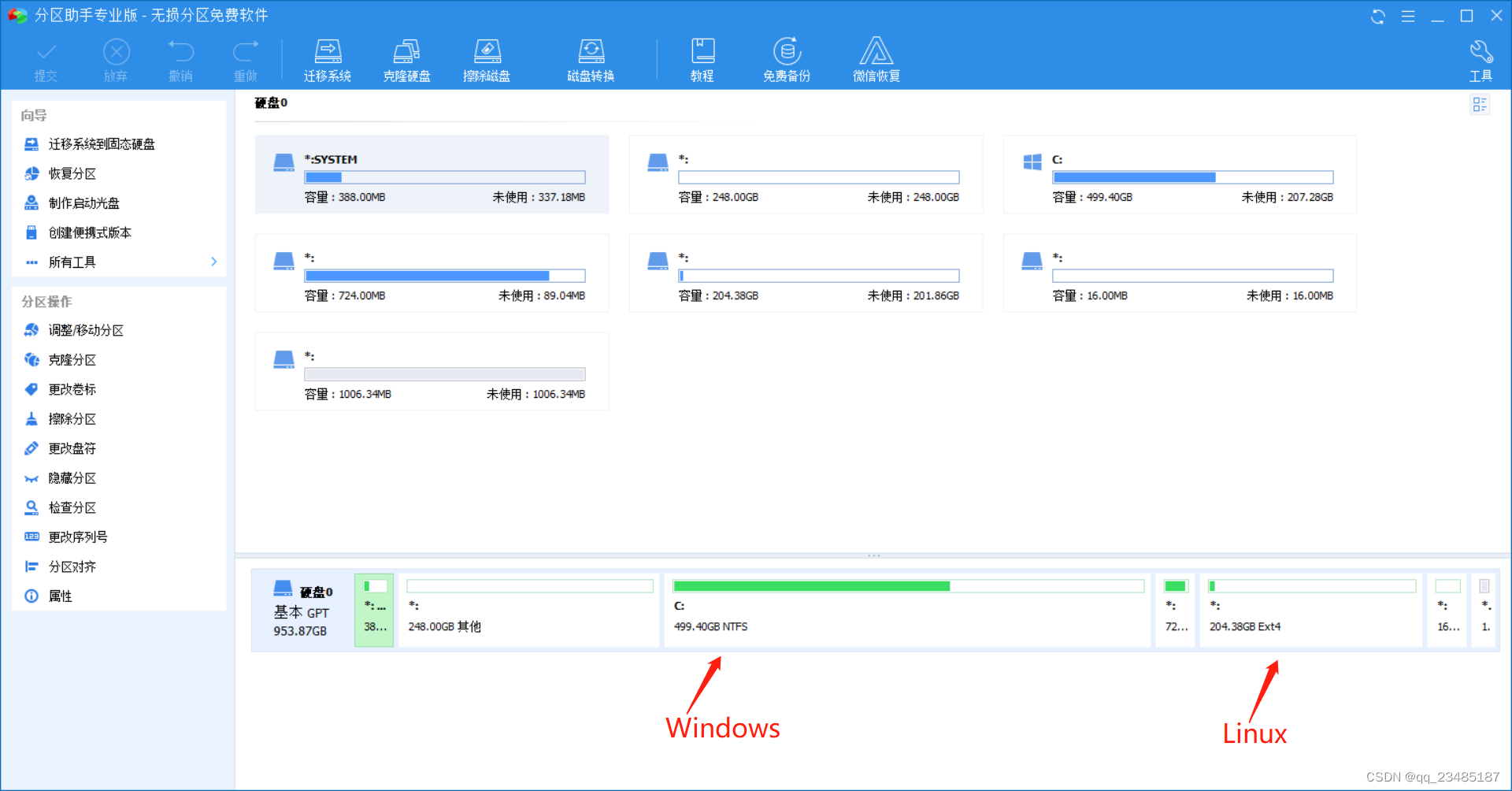Click the refresh icon in title bar
Viewport: 1512px width, 791px height.
[x=1378, y=16]
